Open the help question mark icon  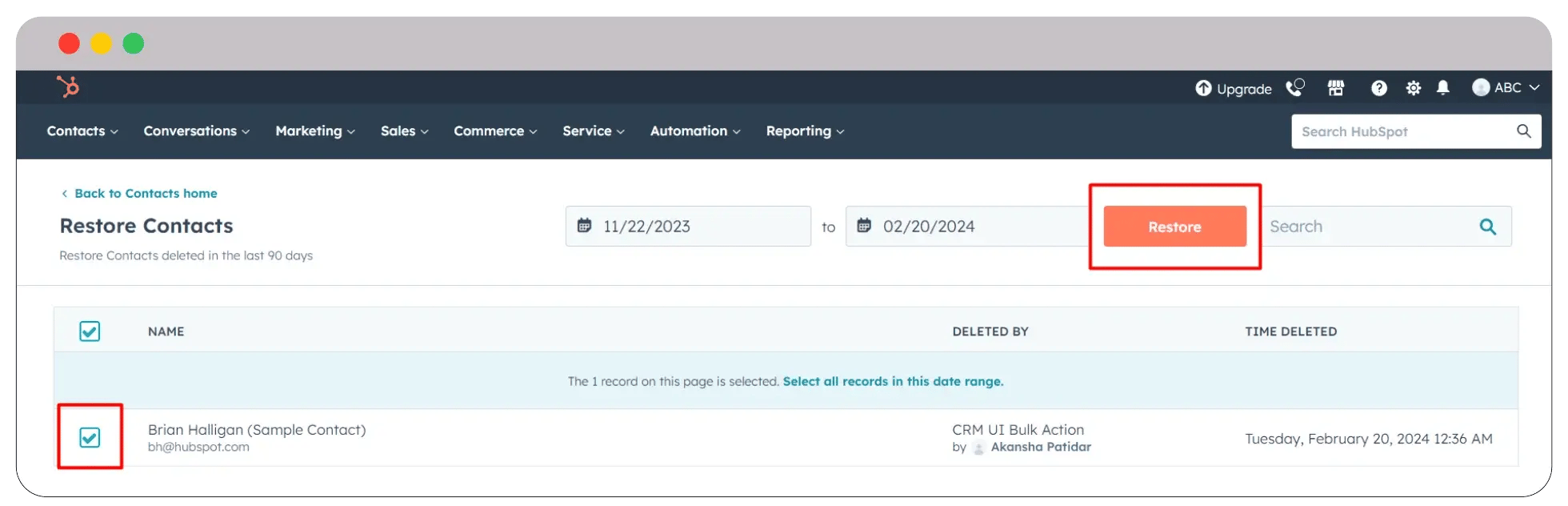1379,88
